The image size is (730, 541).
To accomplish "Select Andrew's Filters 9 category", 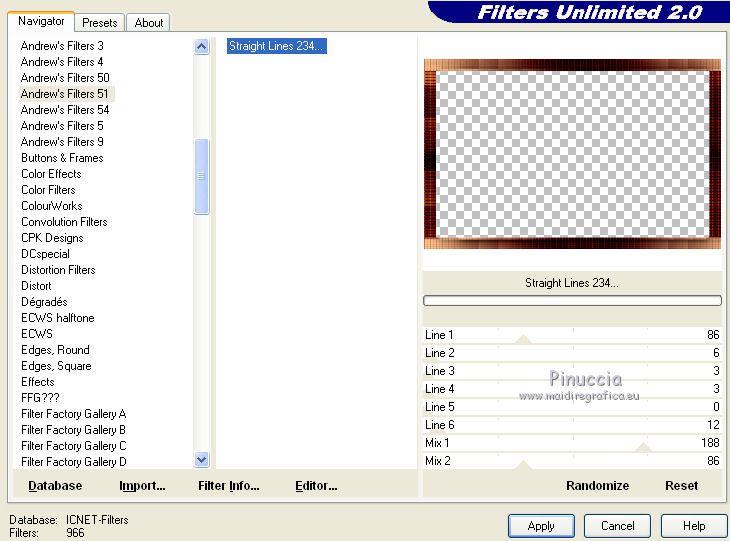I will pos(62,142).
